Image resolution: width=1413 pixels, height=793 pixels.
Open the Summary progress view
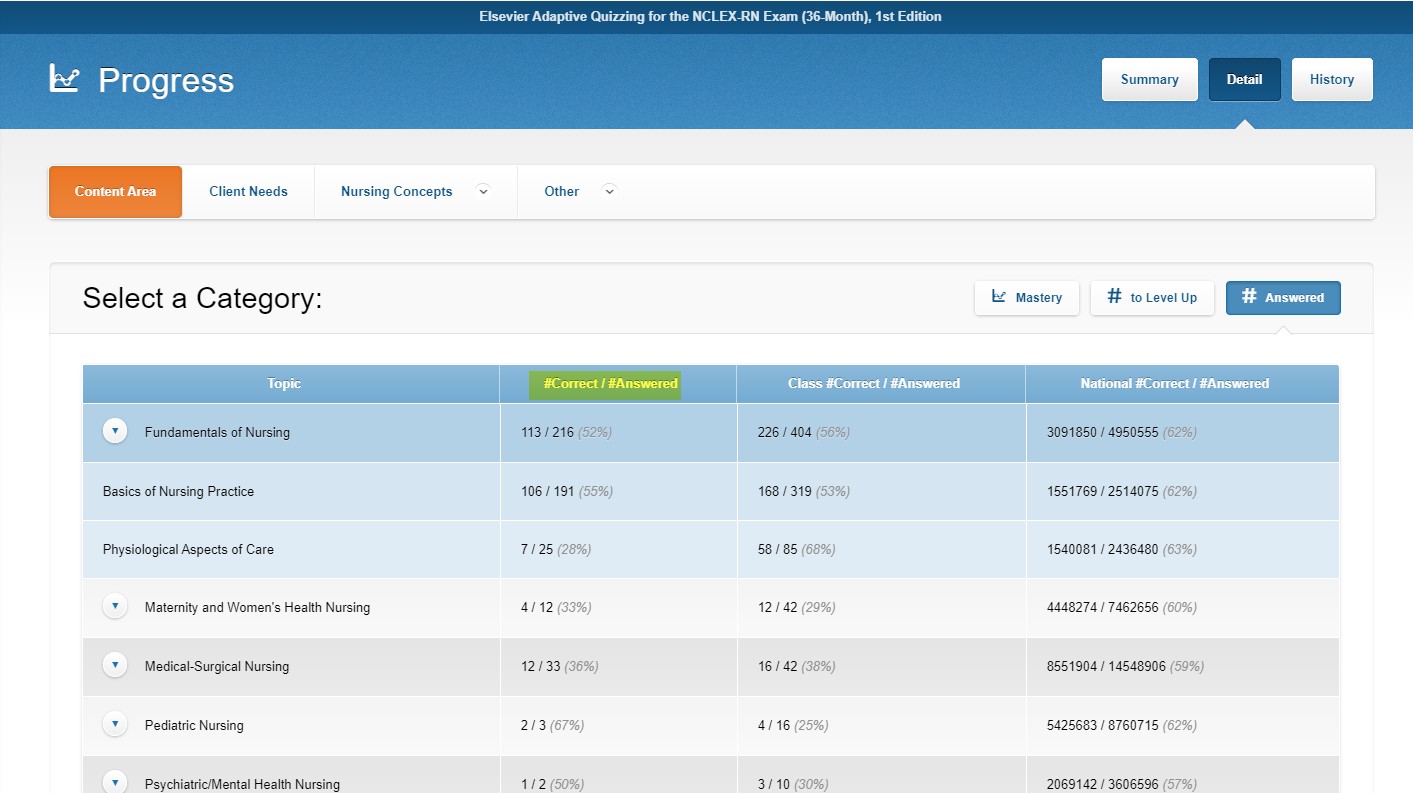click(1149, 79)
